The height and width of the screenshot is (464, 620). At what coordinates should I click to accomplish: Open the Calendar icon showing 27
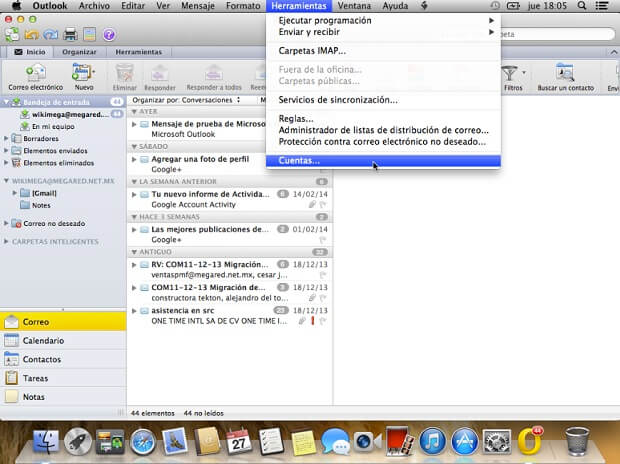pyautogui.click(x=239, y=441)
